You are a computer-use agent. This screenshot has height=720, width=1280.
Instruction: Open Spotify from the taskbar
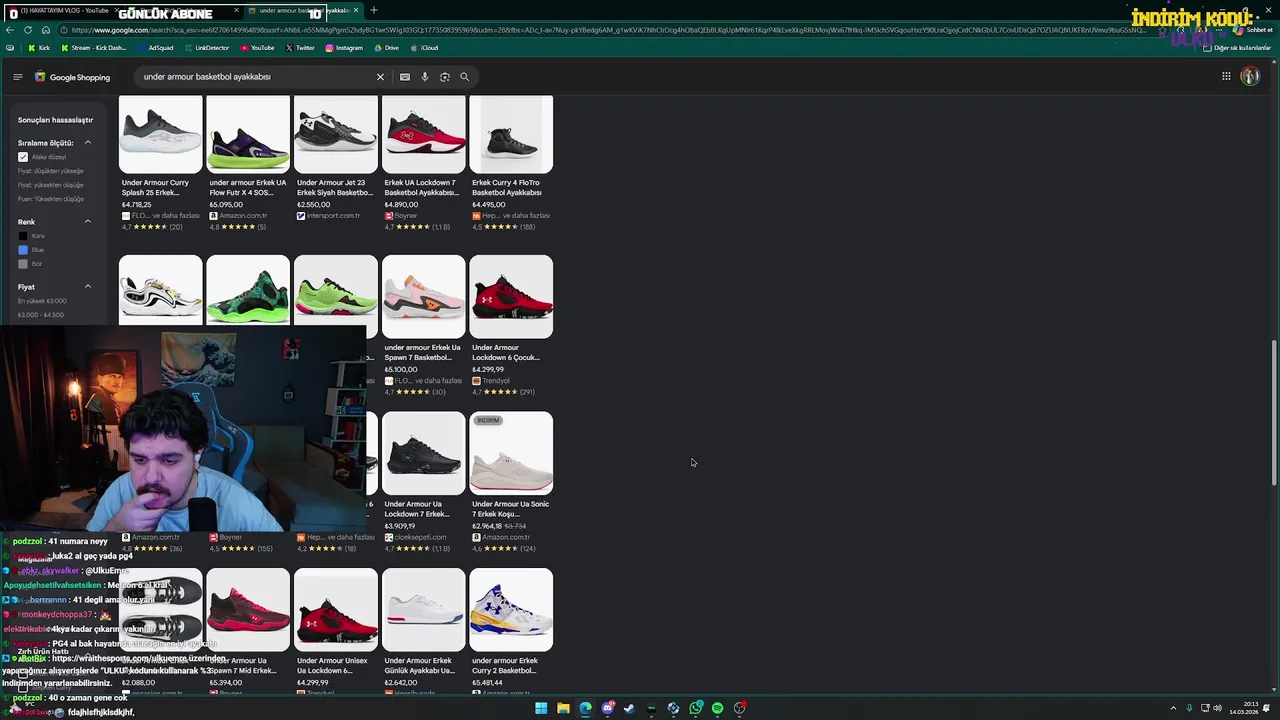point(717,708)
